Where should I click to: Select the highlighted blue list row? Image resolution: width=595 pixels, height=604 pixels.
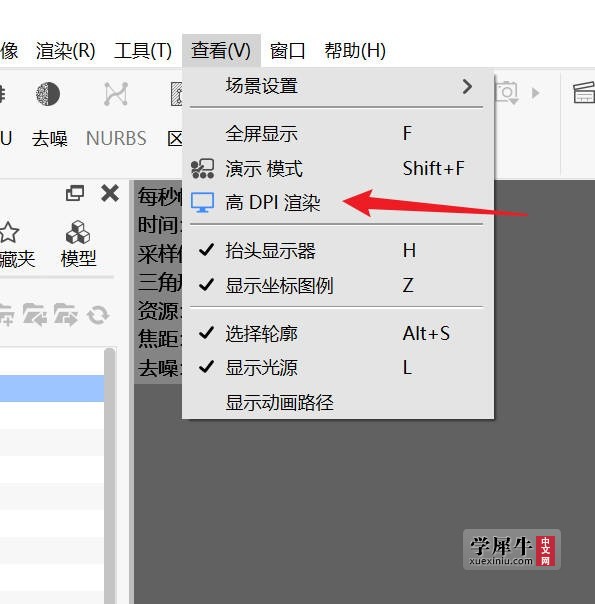52,389
